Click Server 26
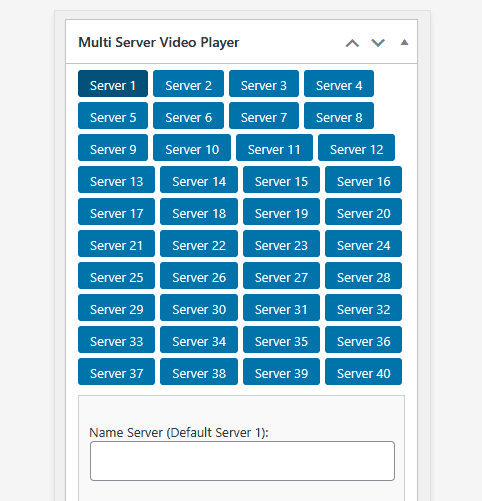Image resolution: width=482 pixels, height=501 pixels. pyautogui.click(x=199, y=276)
